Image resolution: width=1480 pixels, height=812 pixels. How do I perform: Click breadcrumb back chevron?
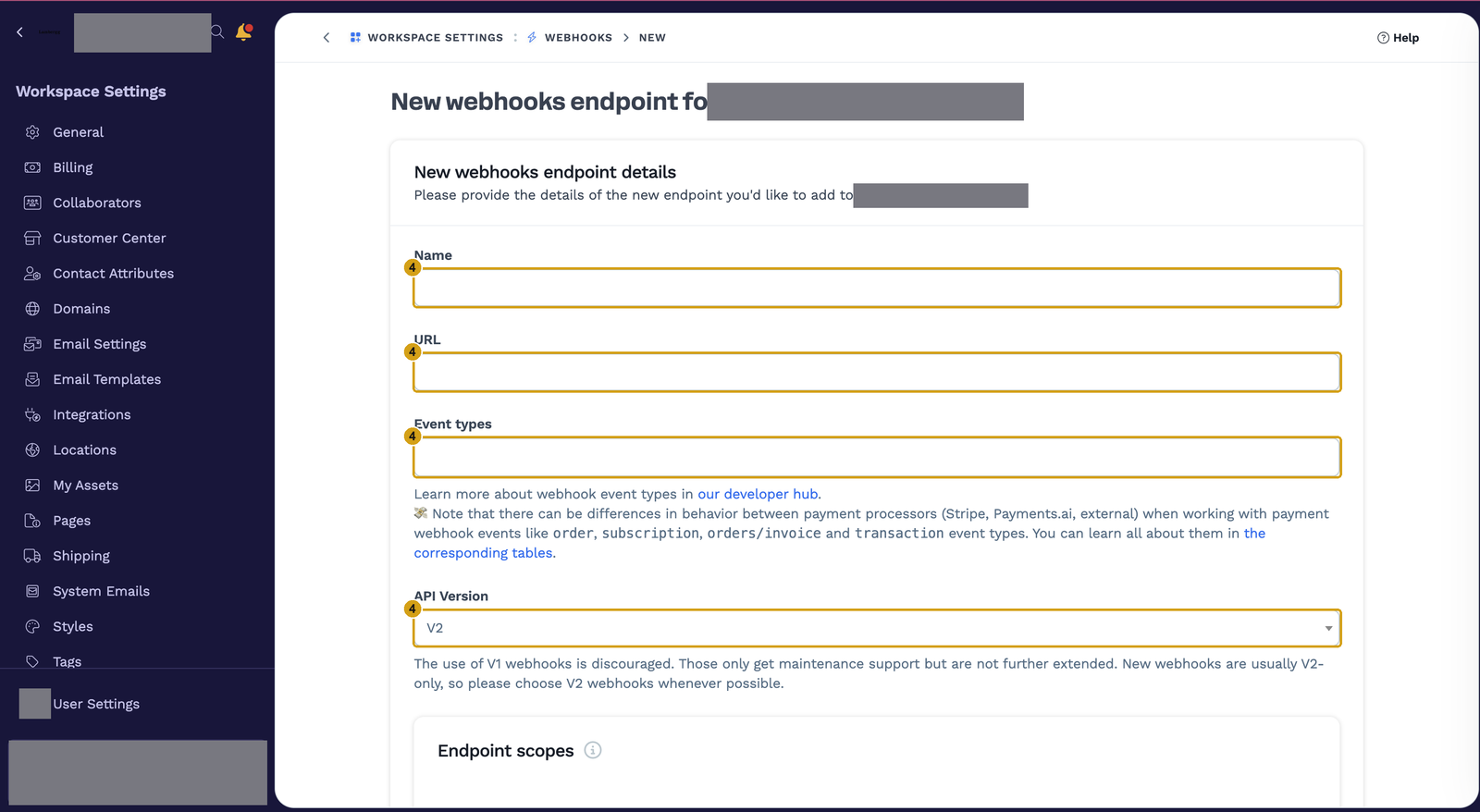(327, 38)
